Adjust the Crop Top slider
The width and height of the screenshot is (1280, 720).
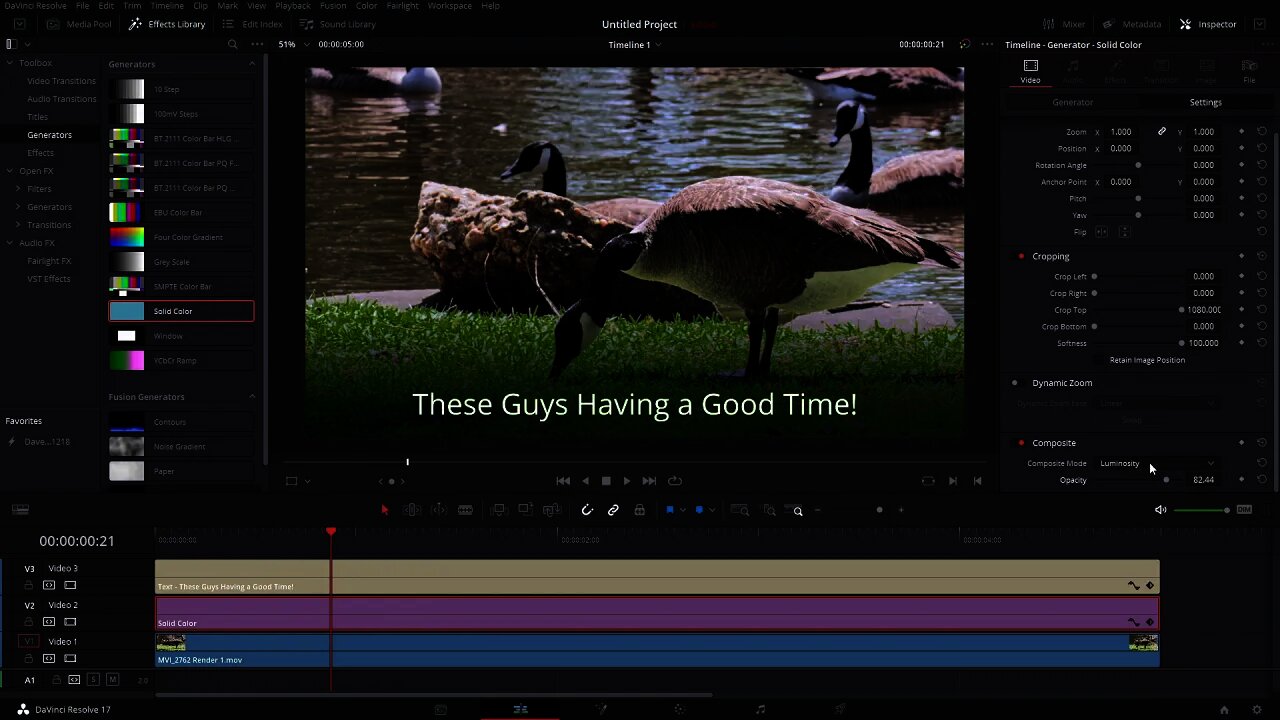[x=1181, y=310]
